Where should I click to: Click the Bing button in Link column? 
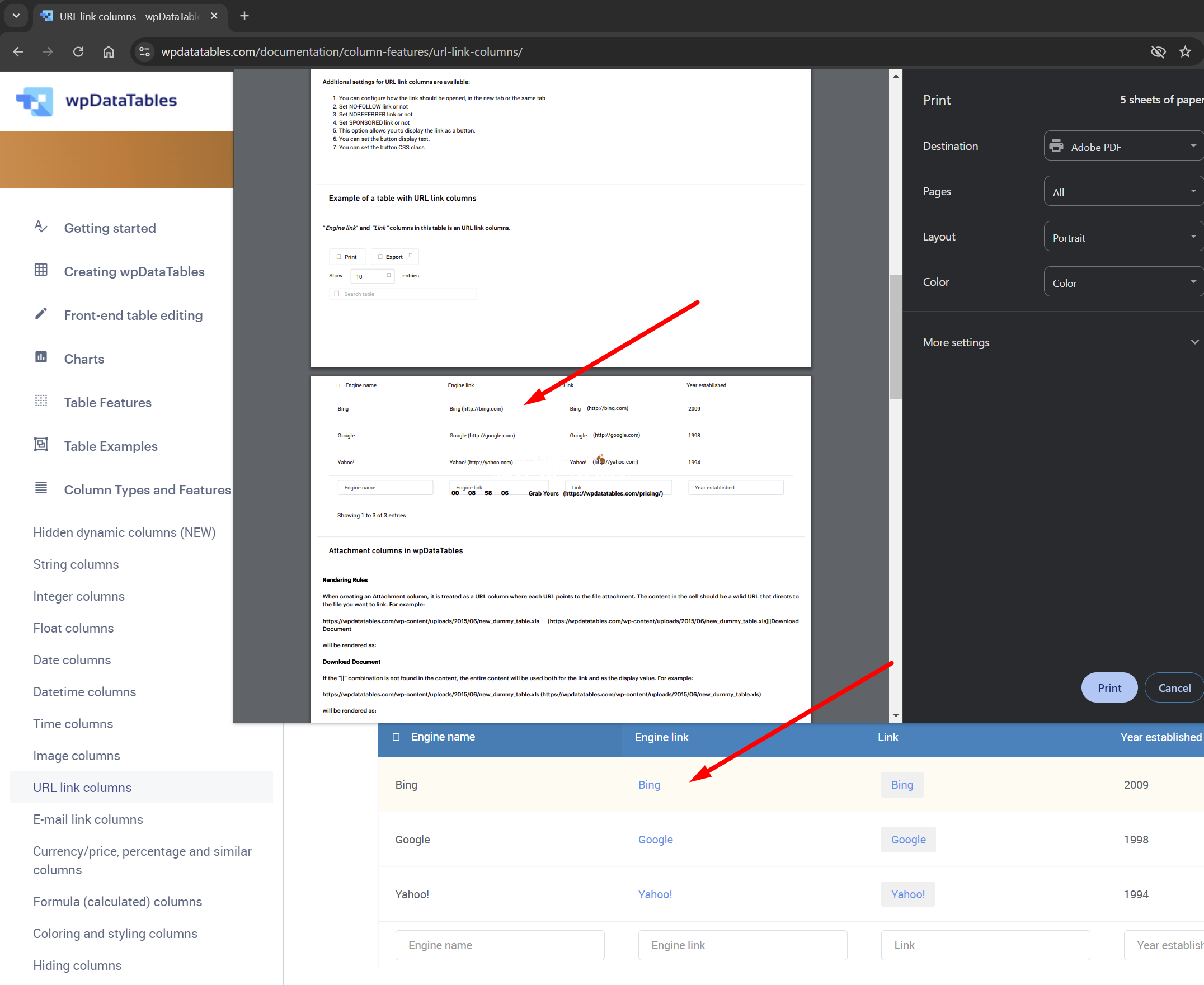click(902, 785)
